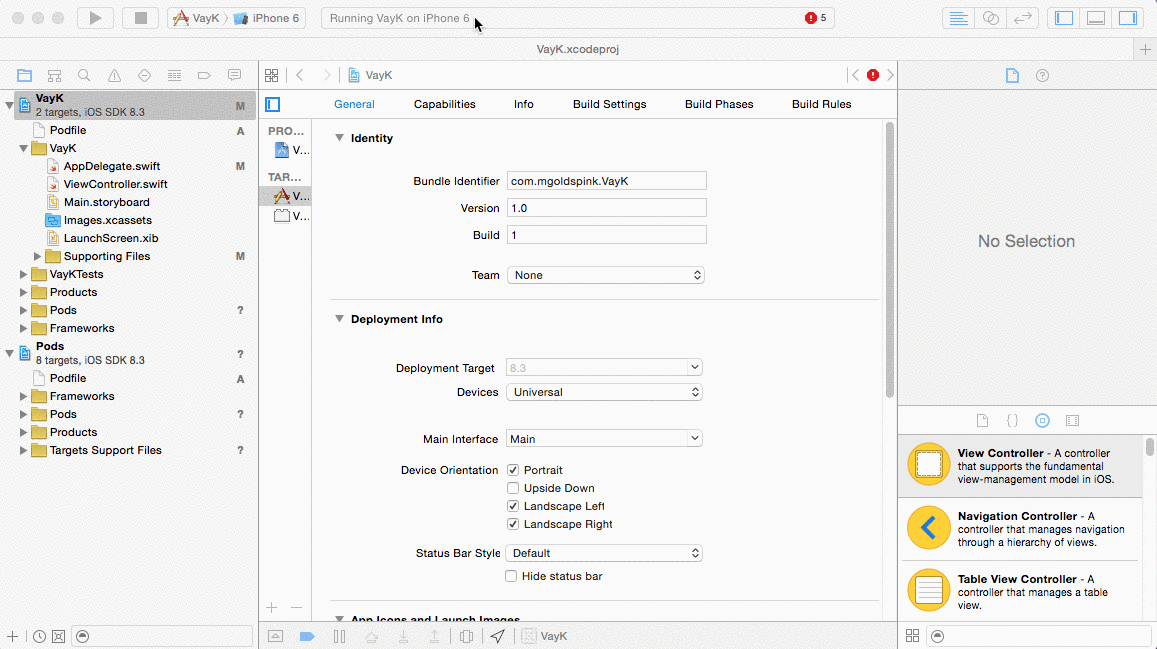Enable the Upside Down orientation checkbox

coord(513,488)
